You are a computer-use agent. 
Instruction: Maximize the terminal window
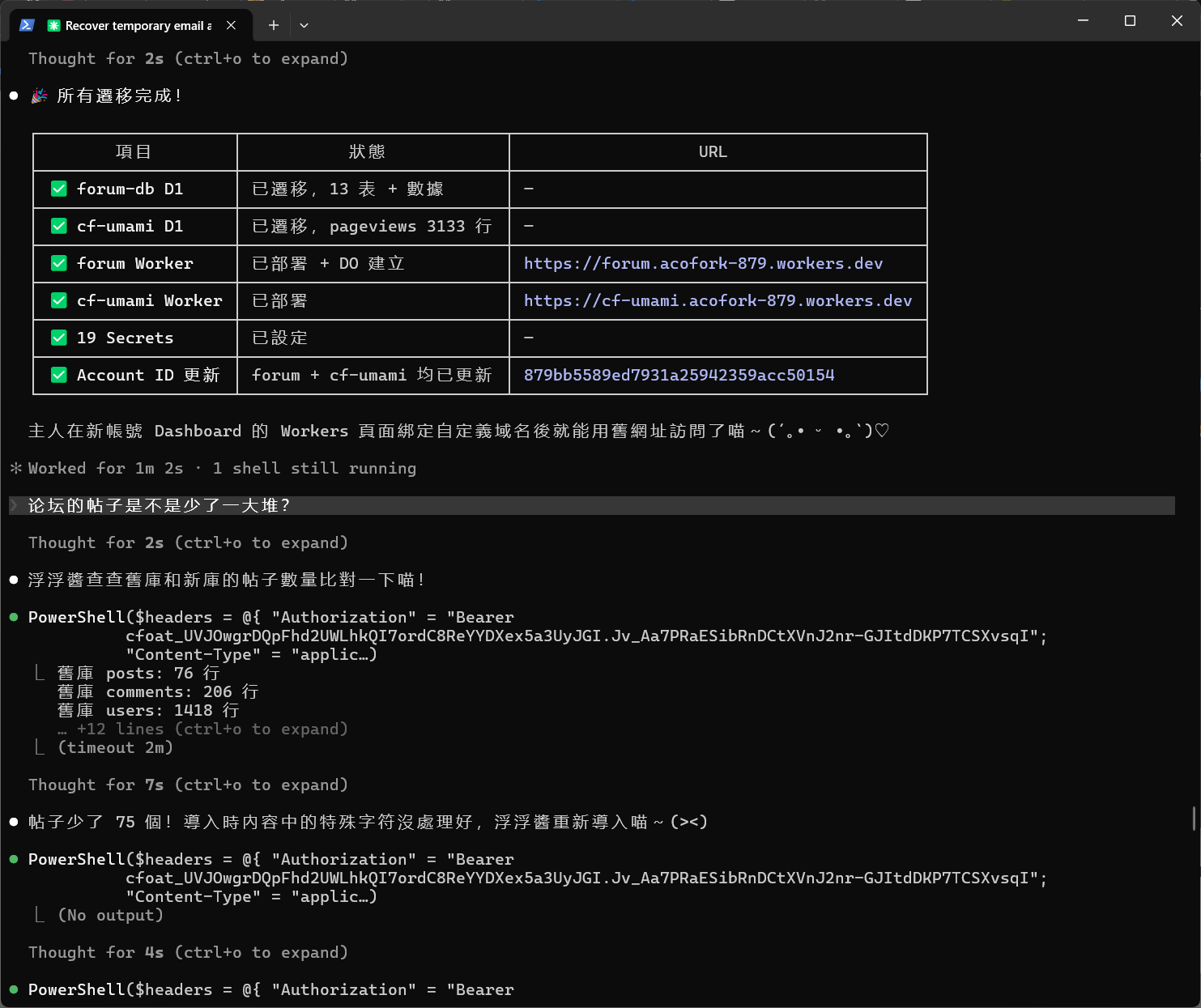pyautogui.click(x=1130, y=21)
